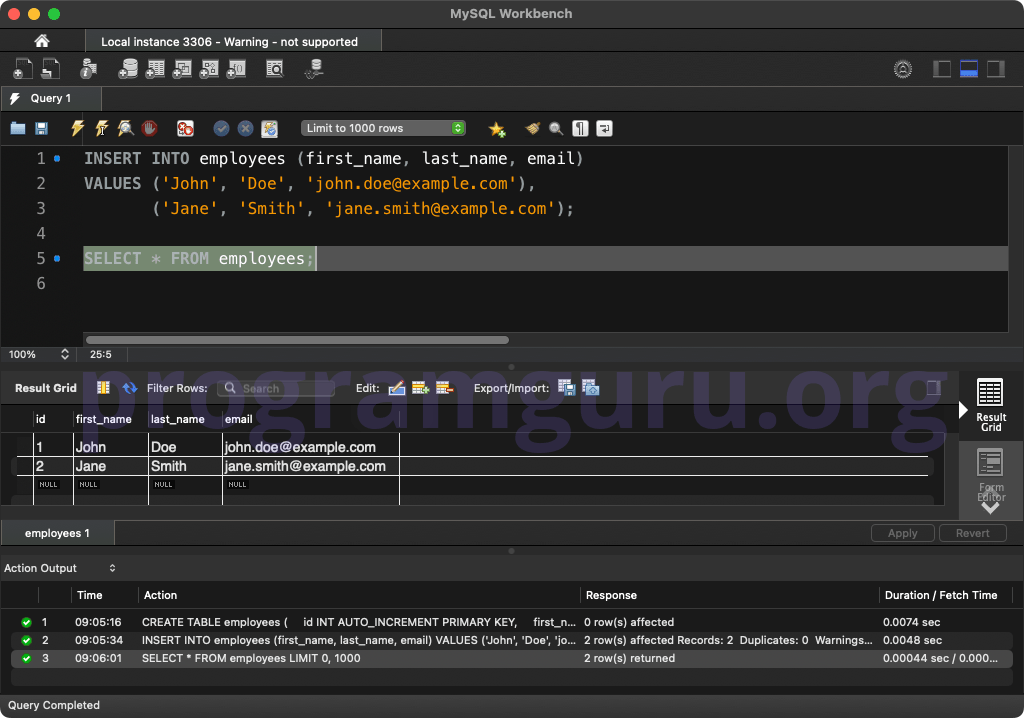The image size is (1024, 718).
Task: Click the Apply button
Action: [x=903, y=533]
